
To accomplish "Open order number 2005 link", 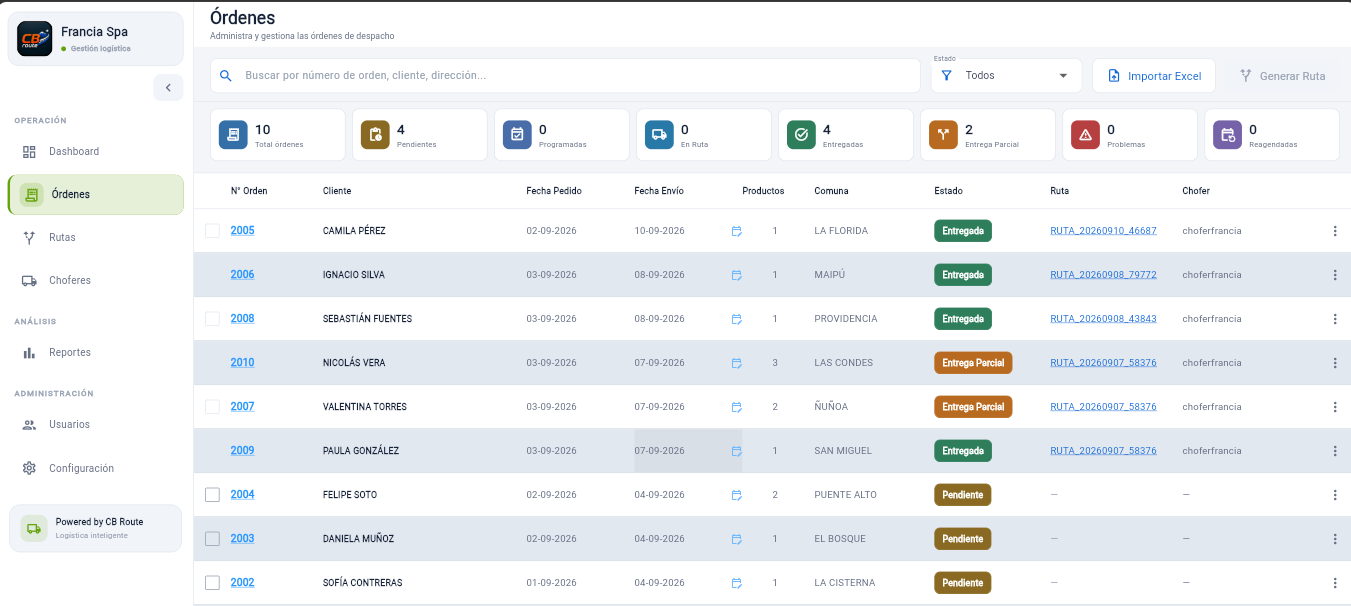I will (x=242, y=231).
